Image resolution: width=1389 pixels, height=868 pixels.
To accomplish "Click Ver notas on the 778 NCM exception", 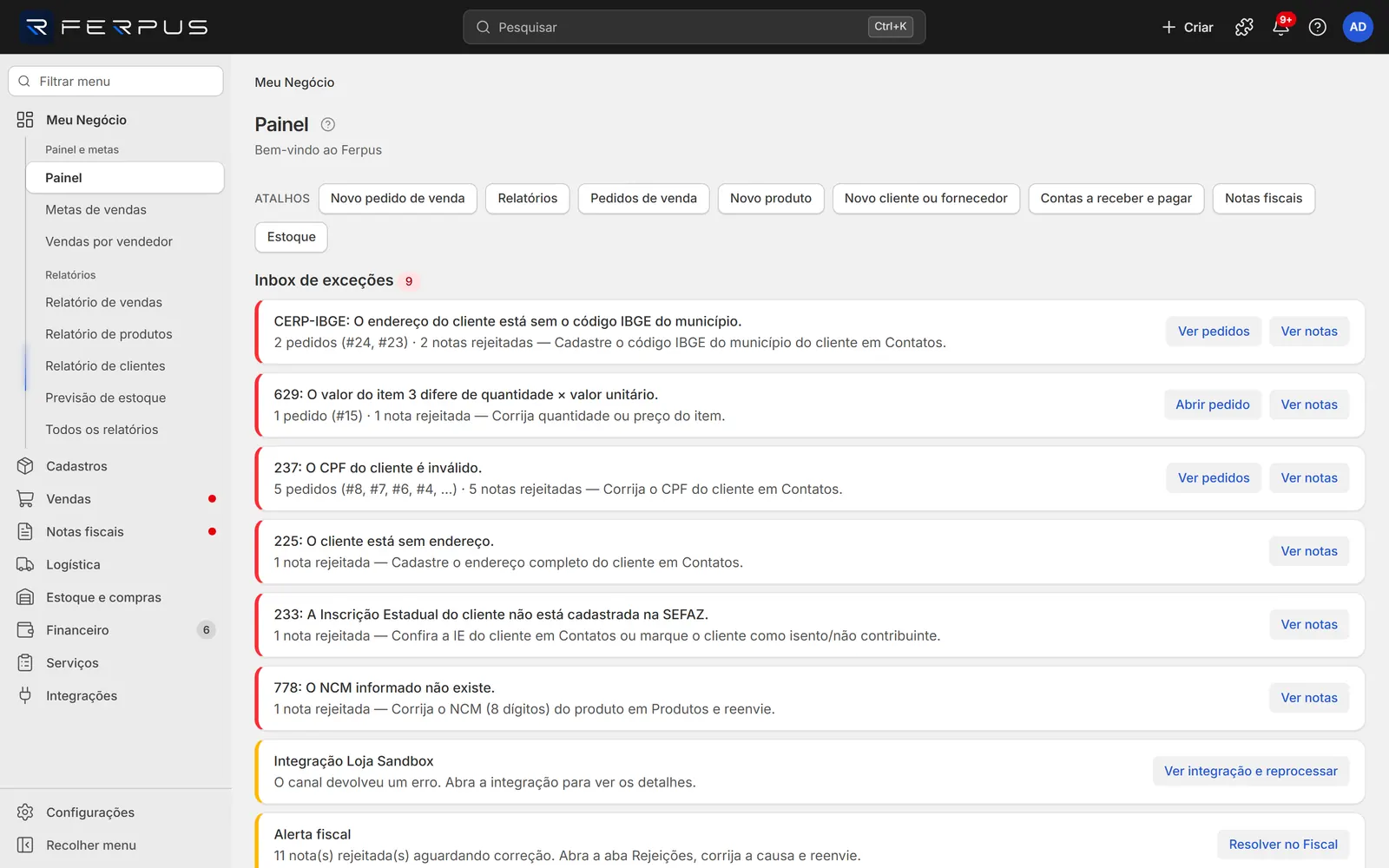I will (x=1309, y=698).
